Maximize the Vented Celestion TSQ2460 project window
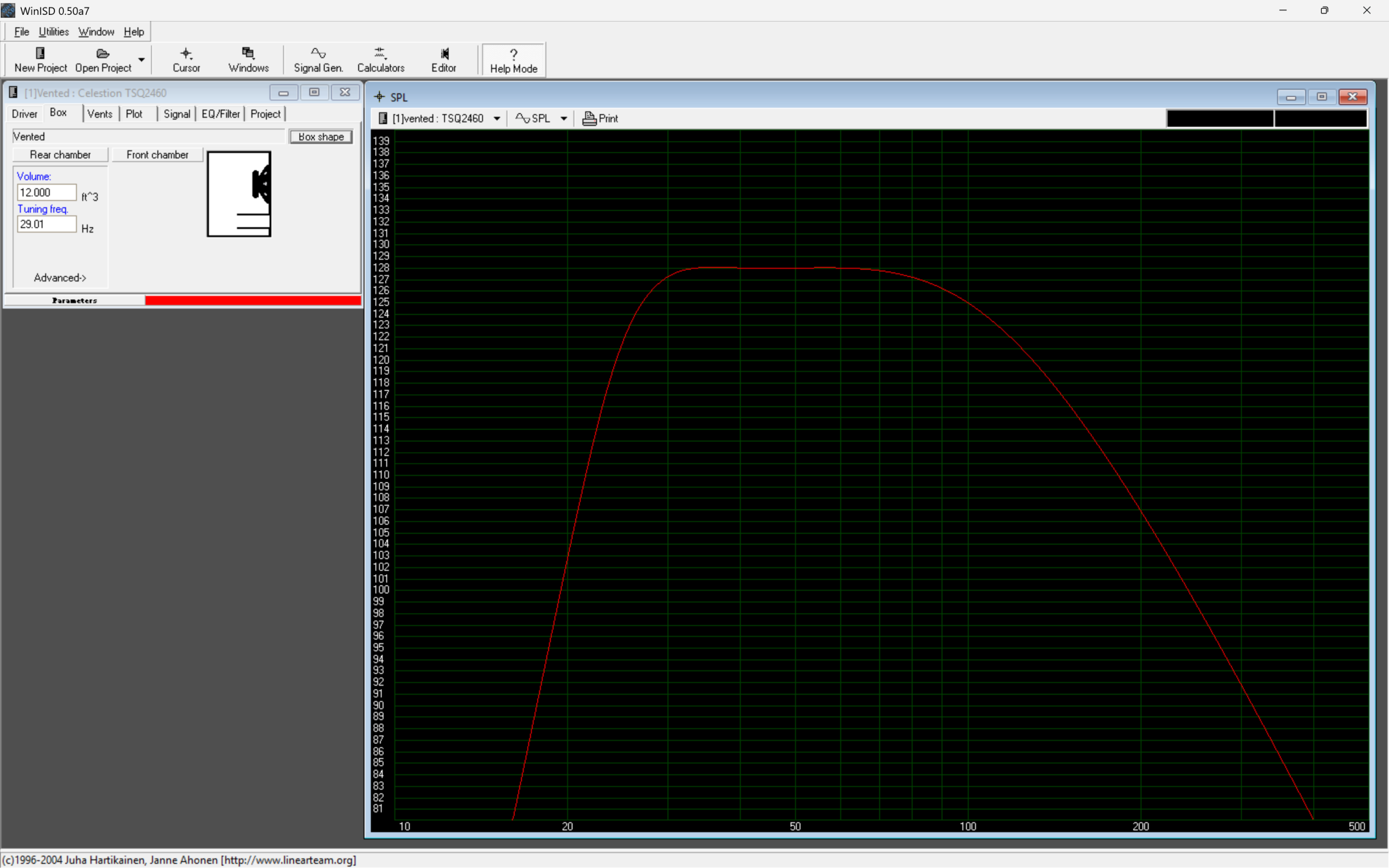Image resolution: width=1389 pixels, height=868 pixels. tap(314, 93)
